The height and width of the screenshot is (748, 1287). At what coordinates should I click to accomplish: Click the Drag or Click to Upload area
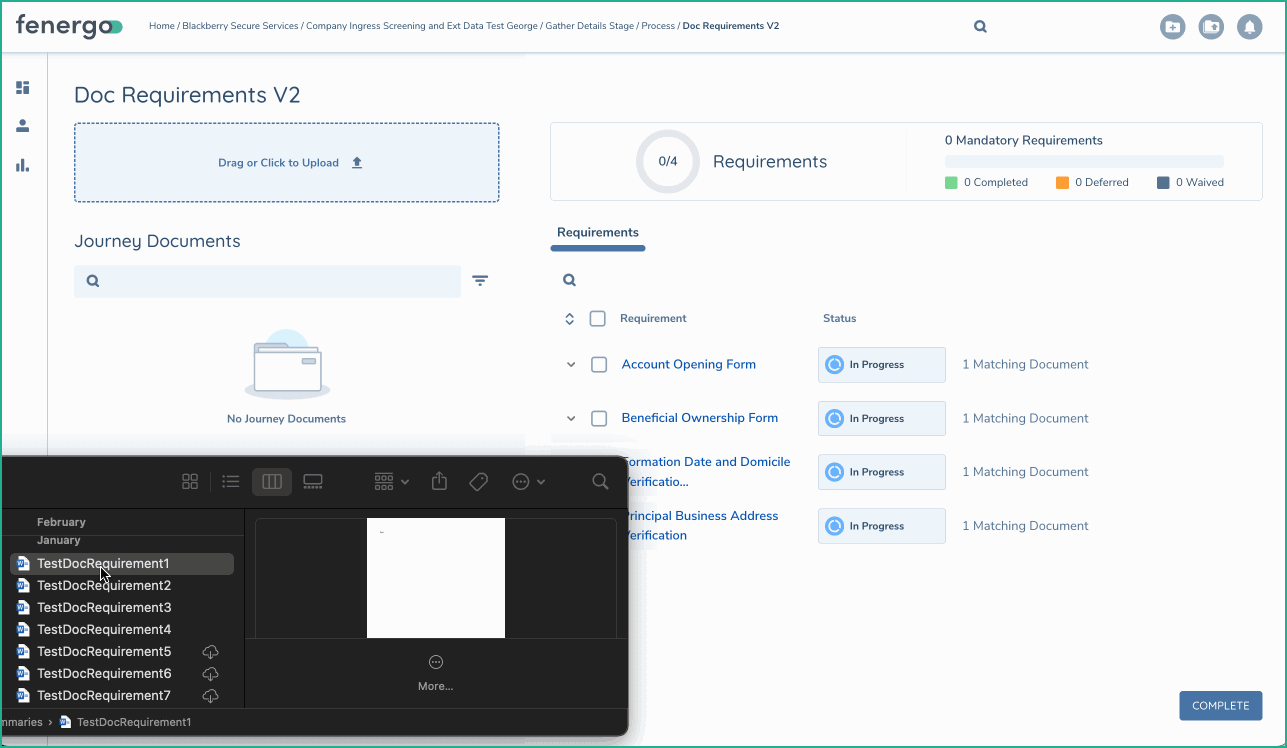287,163
